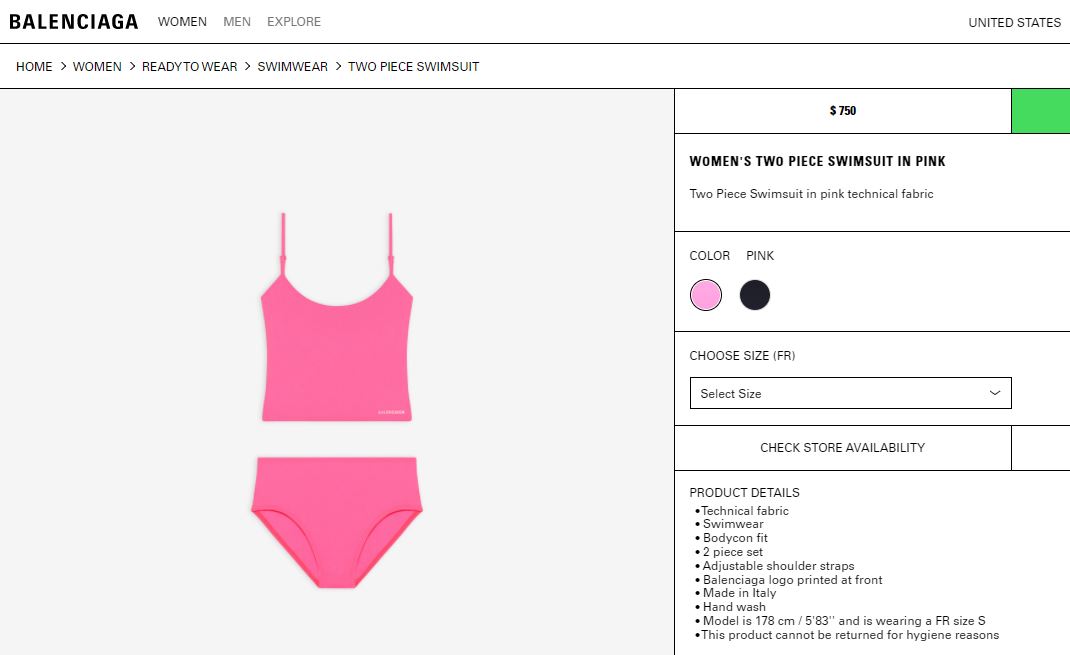This screenshot has width=1070, height=655.
Task: Open the Explore menu
Action: tap(293, 22)
